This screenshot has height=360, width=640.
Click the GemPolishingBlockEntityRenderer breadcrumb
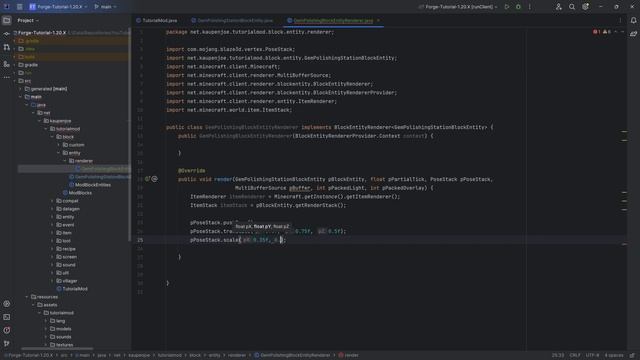coord(292,356)
